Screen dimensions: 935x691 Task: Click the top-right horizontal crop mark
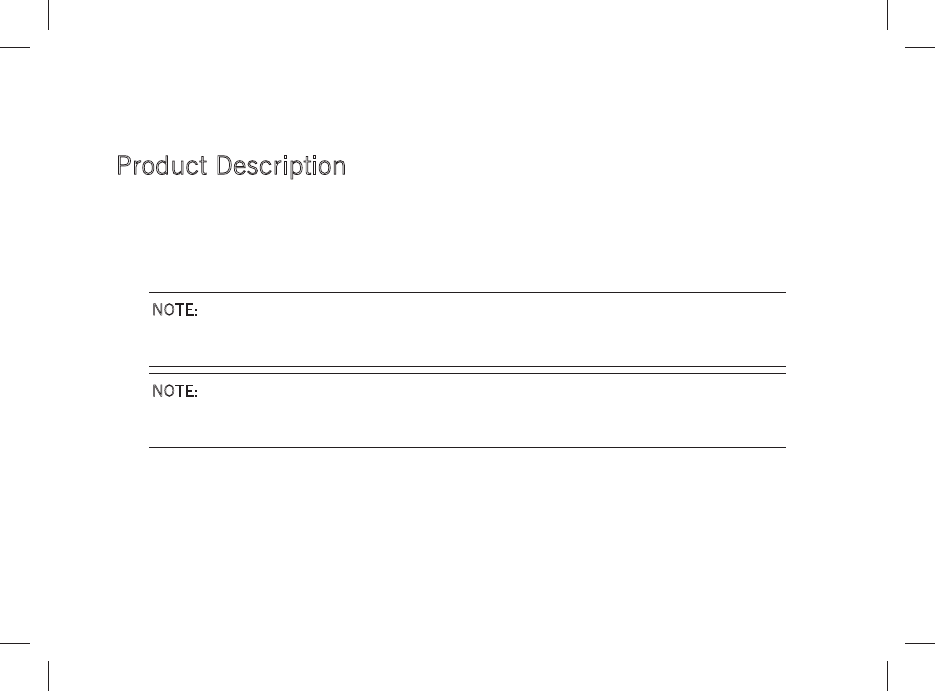tap(919, 46)
